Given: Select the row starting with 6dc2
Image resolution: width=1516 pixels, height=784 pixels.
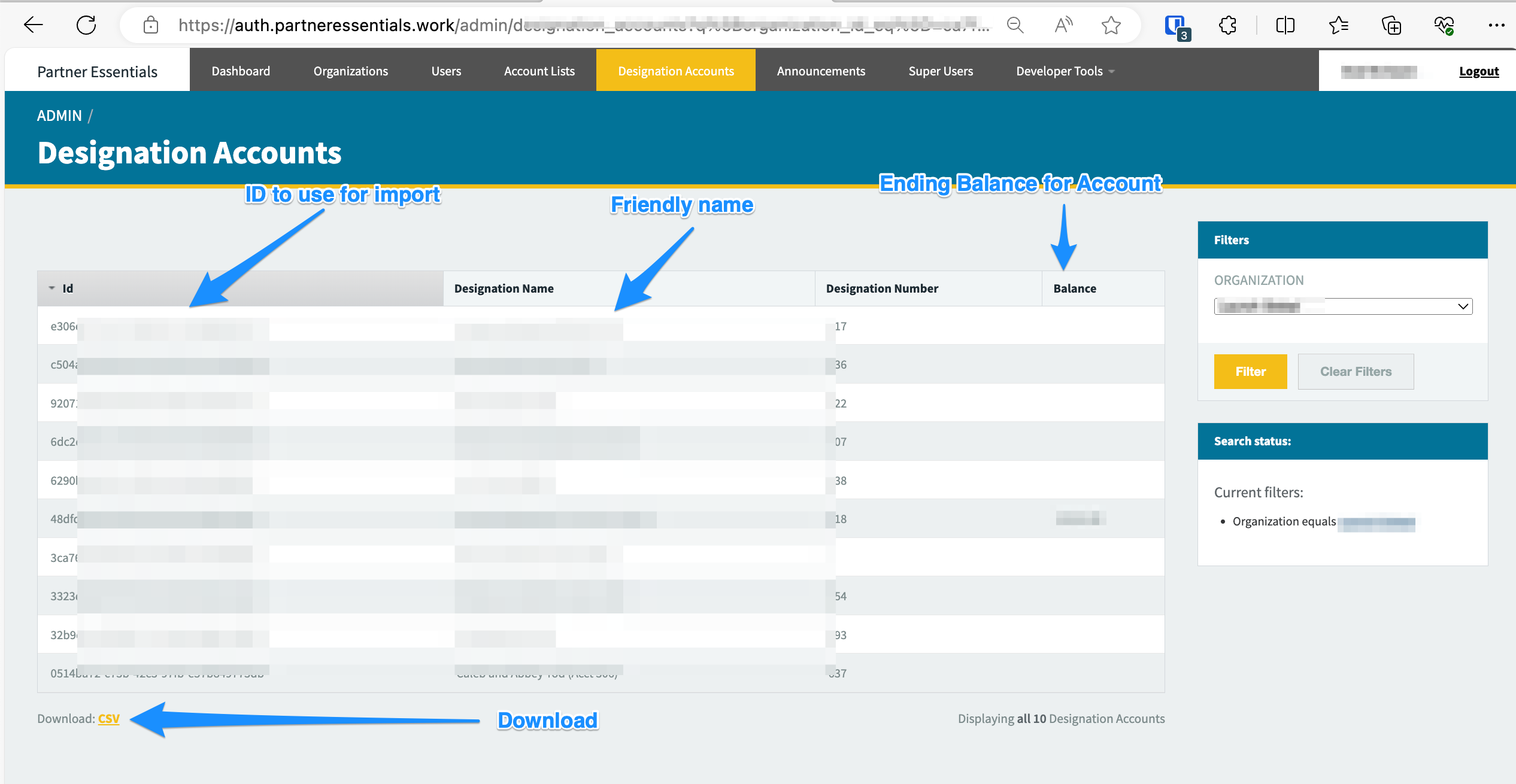Looking at the screenshot, I should click(601, 442).
